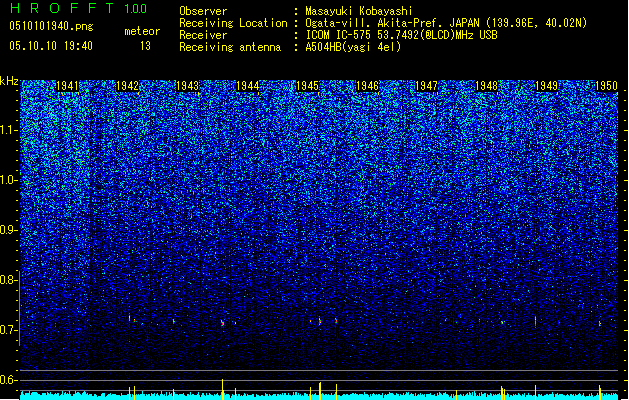The height and width of the screenshot is (400, 629).
Task: Click the 1941 time marker
Action: pos(67,86)
